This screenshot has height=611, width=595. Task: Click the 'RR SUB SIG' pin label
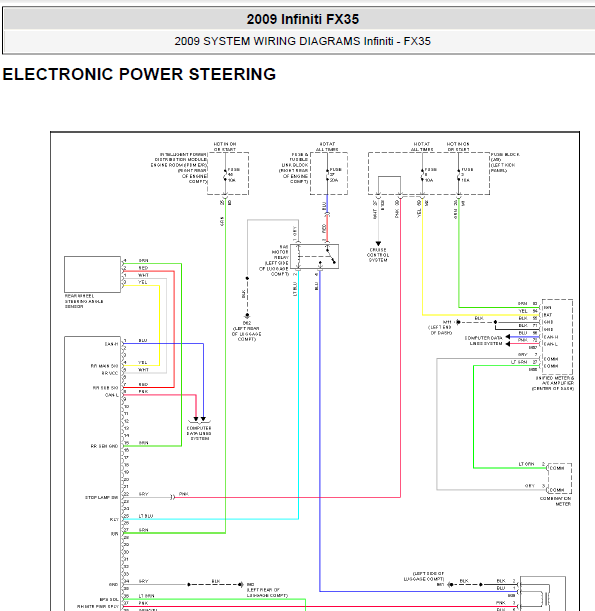(105, 388)
